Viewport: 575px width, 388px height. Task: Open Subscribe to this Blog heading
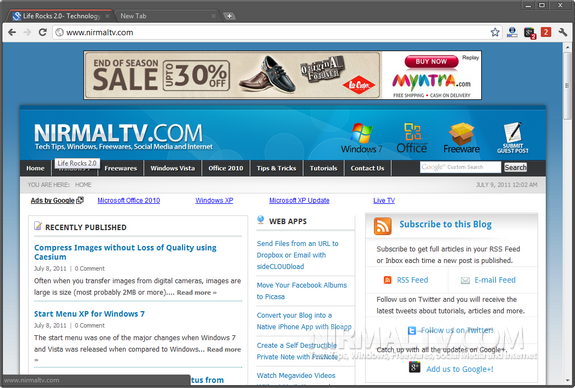click(445, 224)
